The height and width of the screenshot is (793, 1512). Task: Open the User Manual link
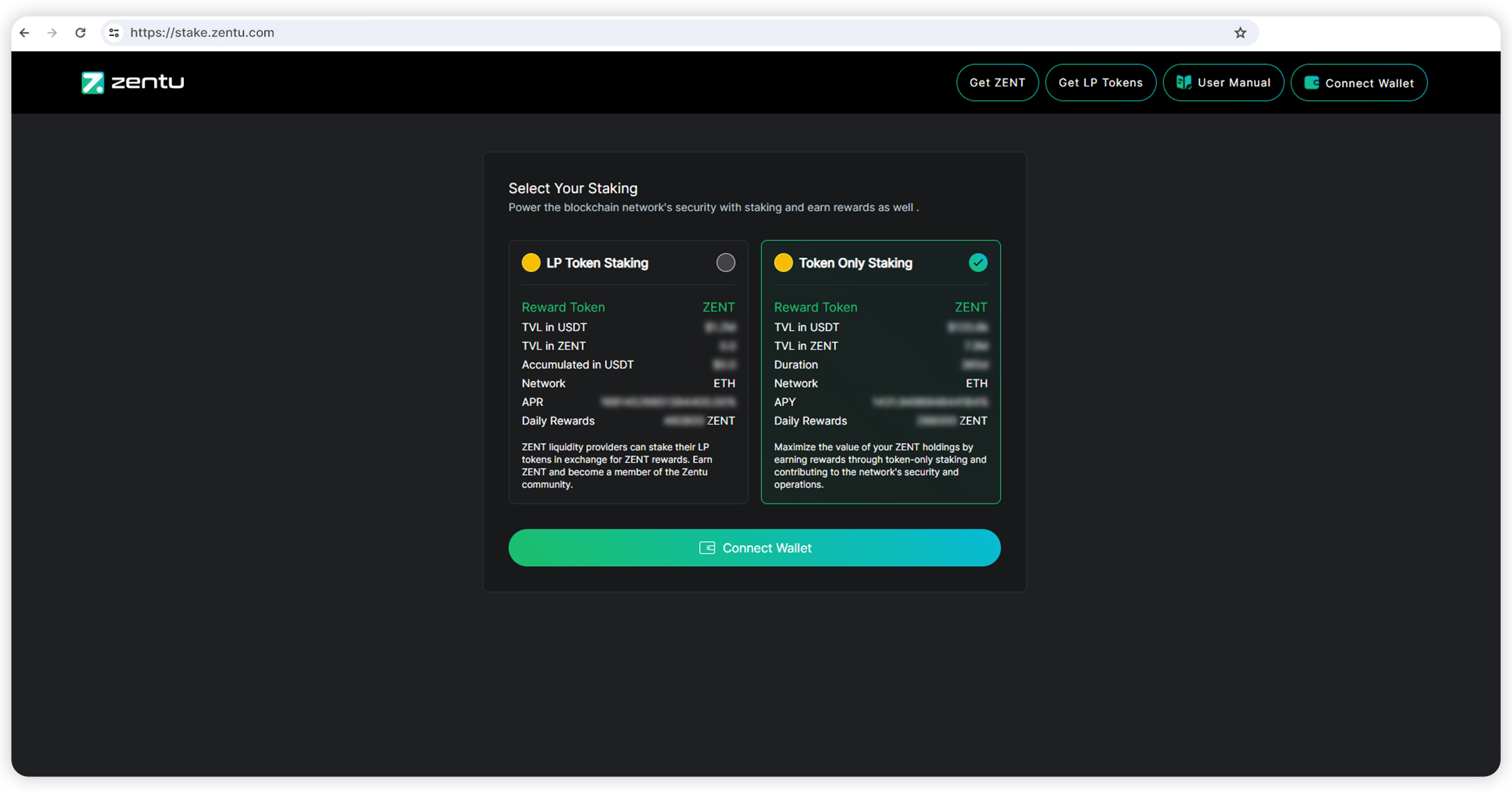1233,83
